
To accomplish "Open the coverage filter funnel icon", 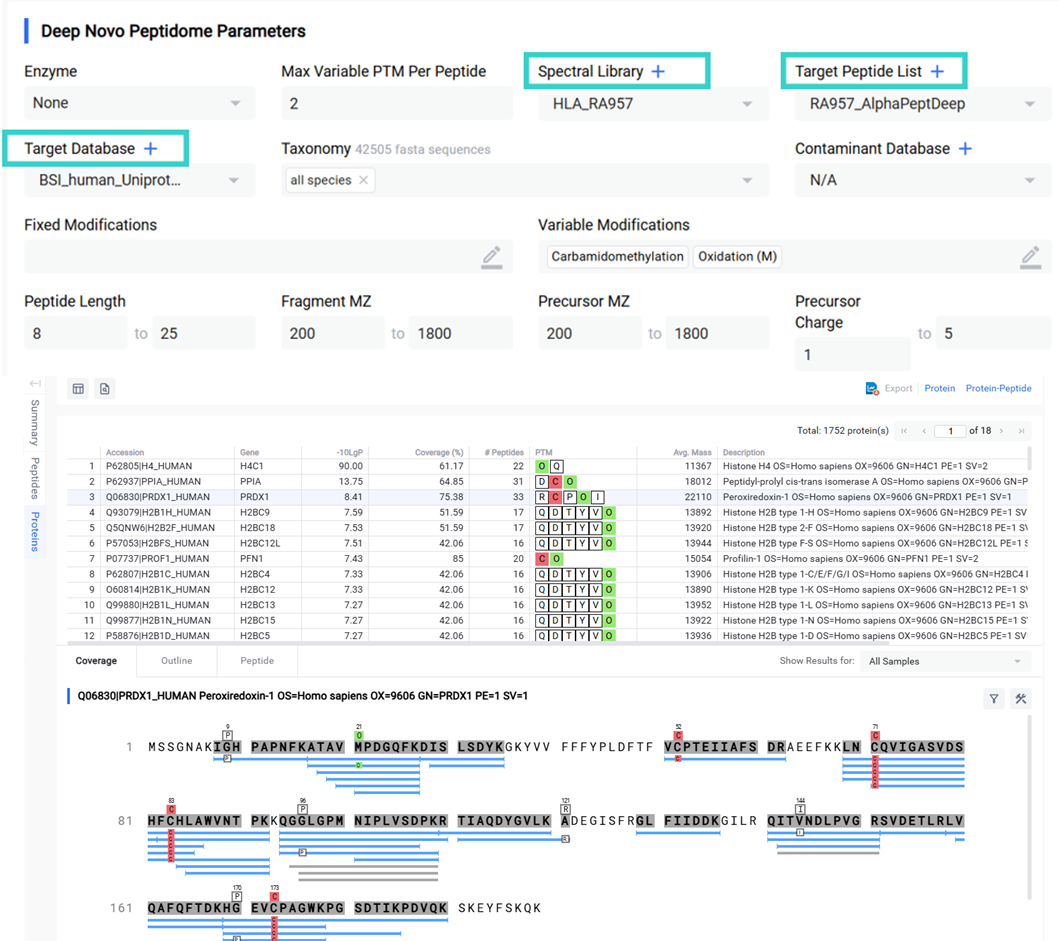I will coord(993,699).
